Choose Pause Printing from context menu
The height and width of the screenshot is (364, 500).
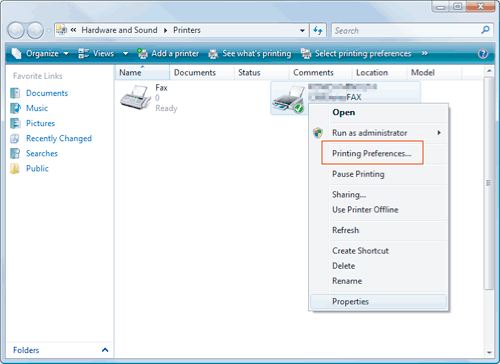tap(378, 174)
